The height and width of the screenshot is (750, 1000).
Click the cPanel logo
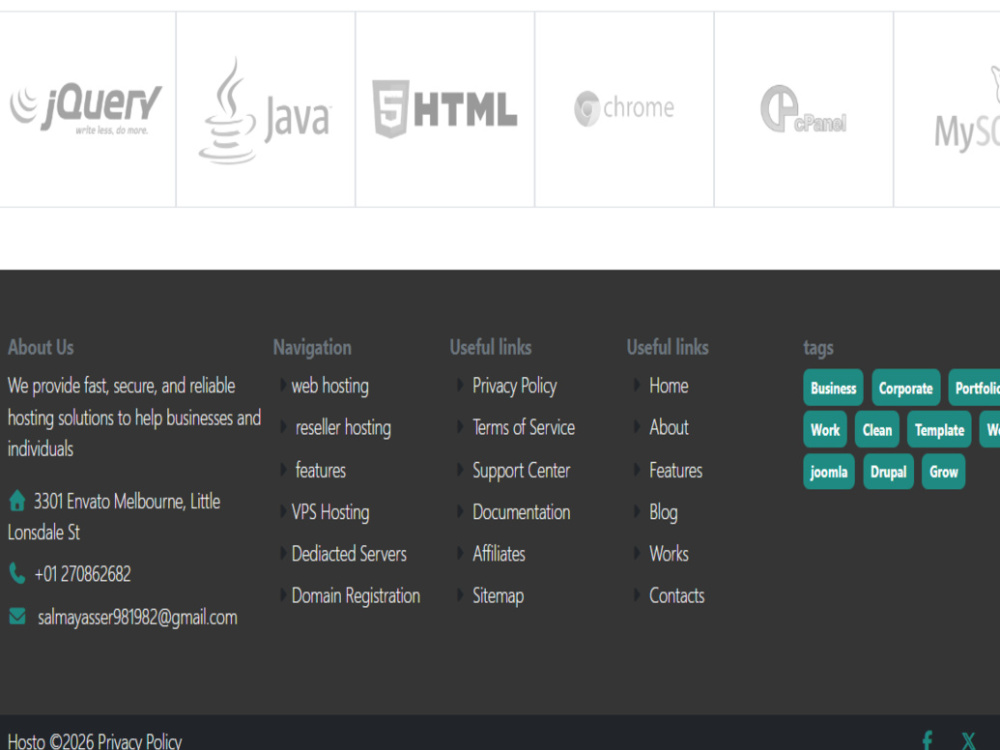[x=803, y=109]
